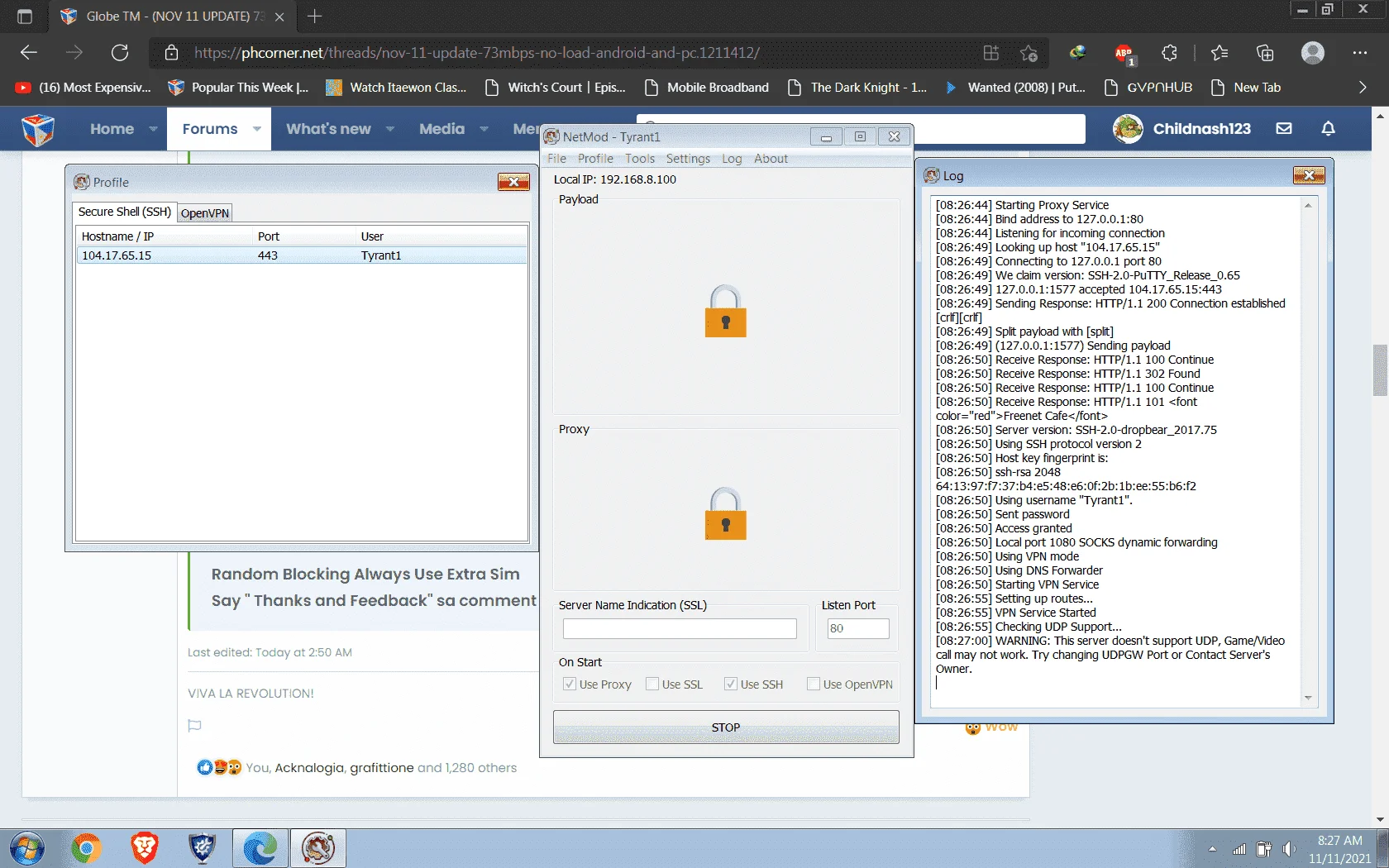Open the NetMod Profile menu
This screenshot has width=1389, height=868.
point(595,159)
